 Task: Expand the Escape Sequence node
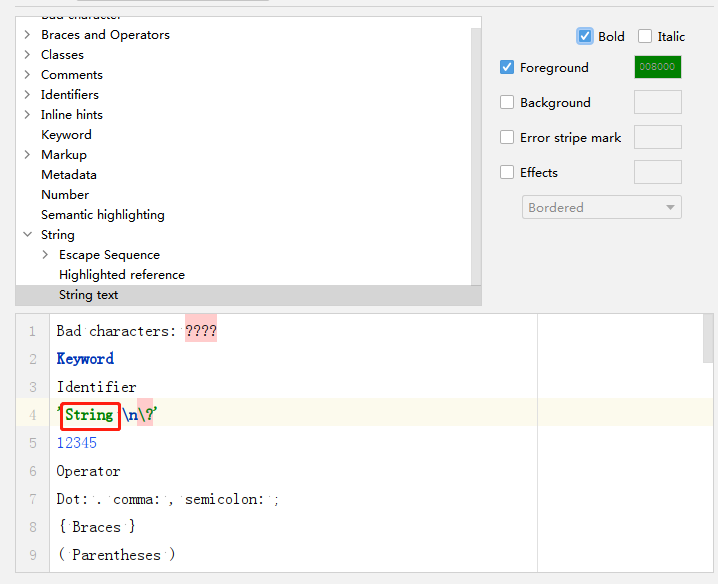45,255
